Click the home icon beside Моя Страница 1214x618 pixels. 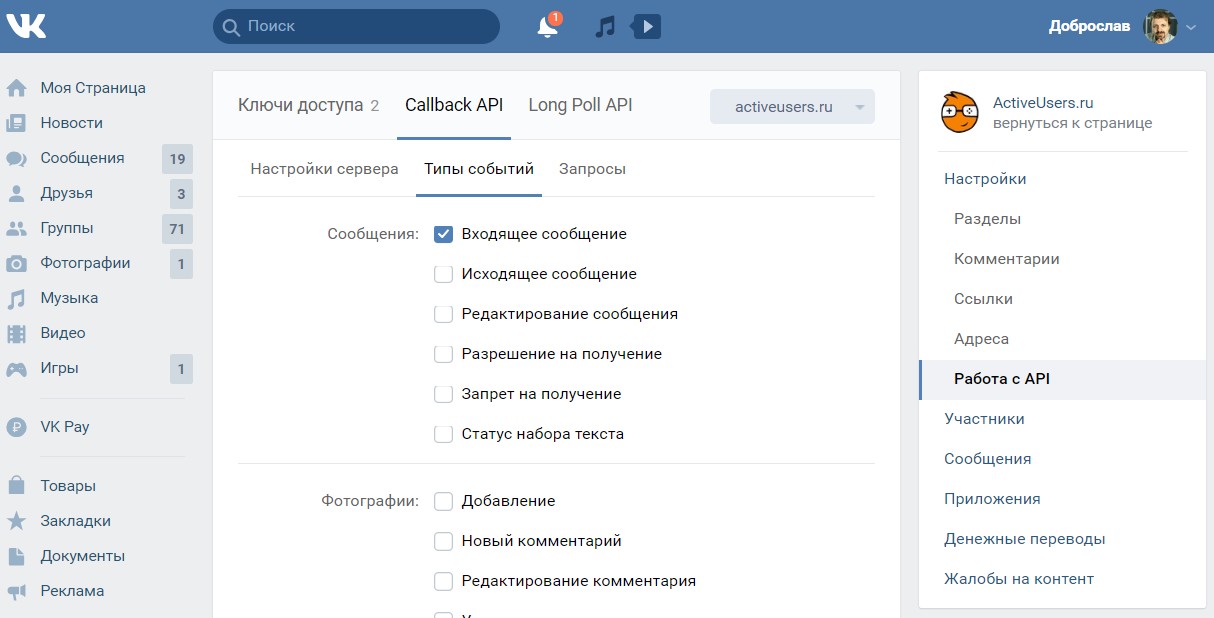(17, 88)
